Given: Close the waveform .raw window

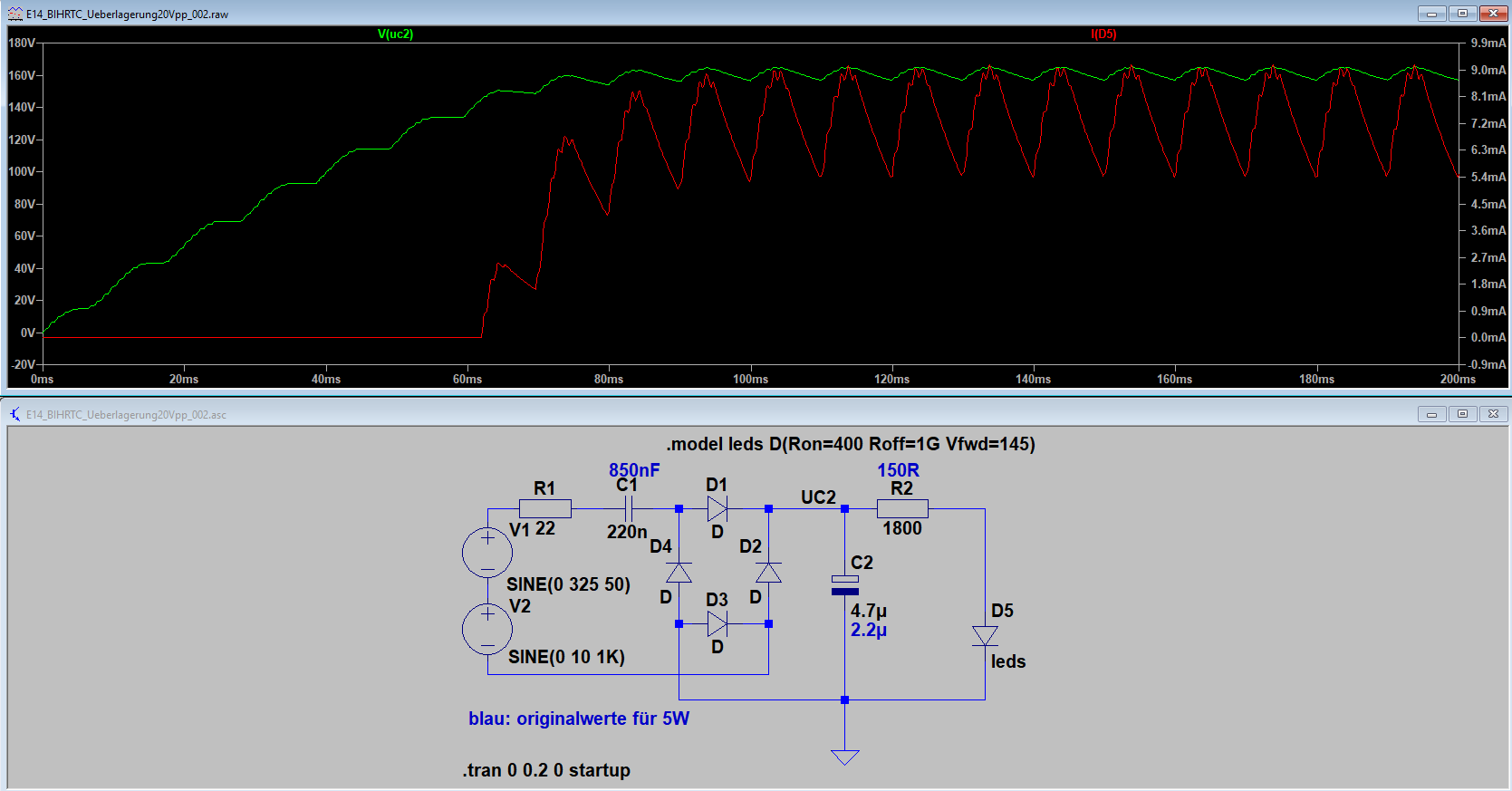Looking at the screenshot, I should pyautogui.click(x=1493, y=14).
